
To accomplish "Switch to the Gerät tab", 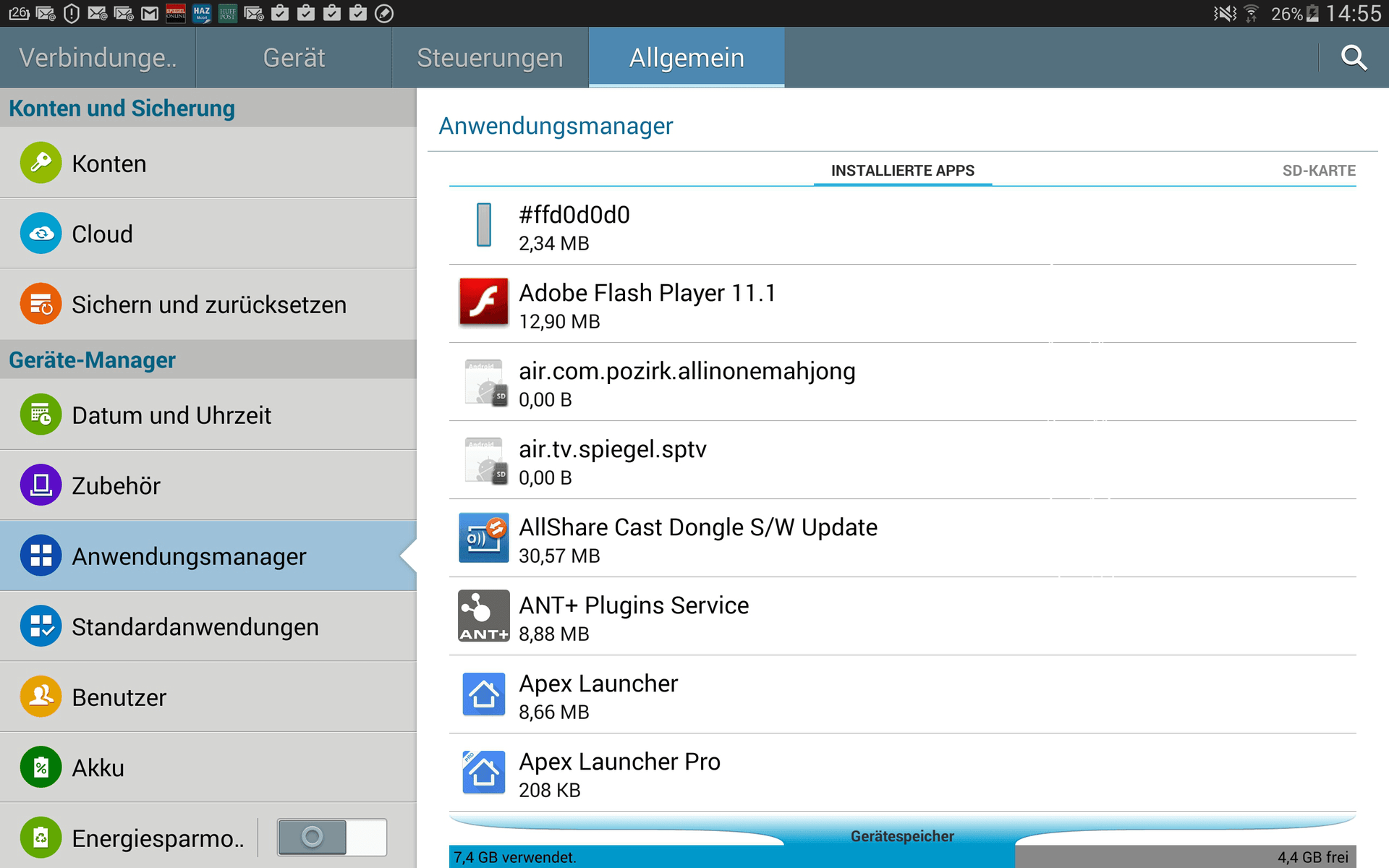I will pos(294,58).
